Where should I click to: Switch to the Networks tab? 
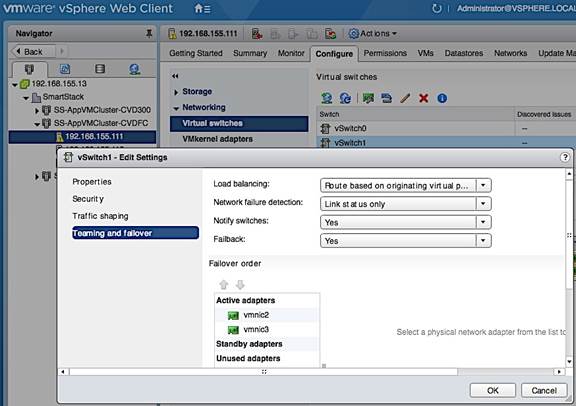510,53
